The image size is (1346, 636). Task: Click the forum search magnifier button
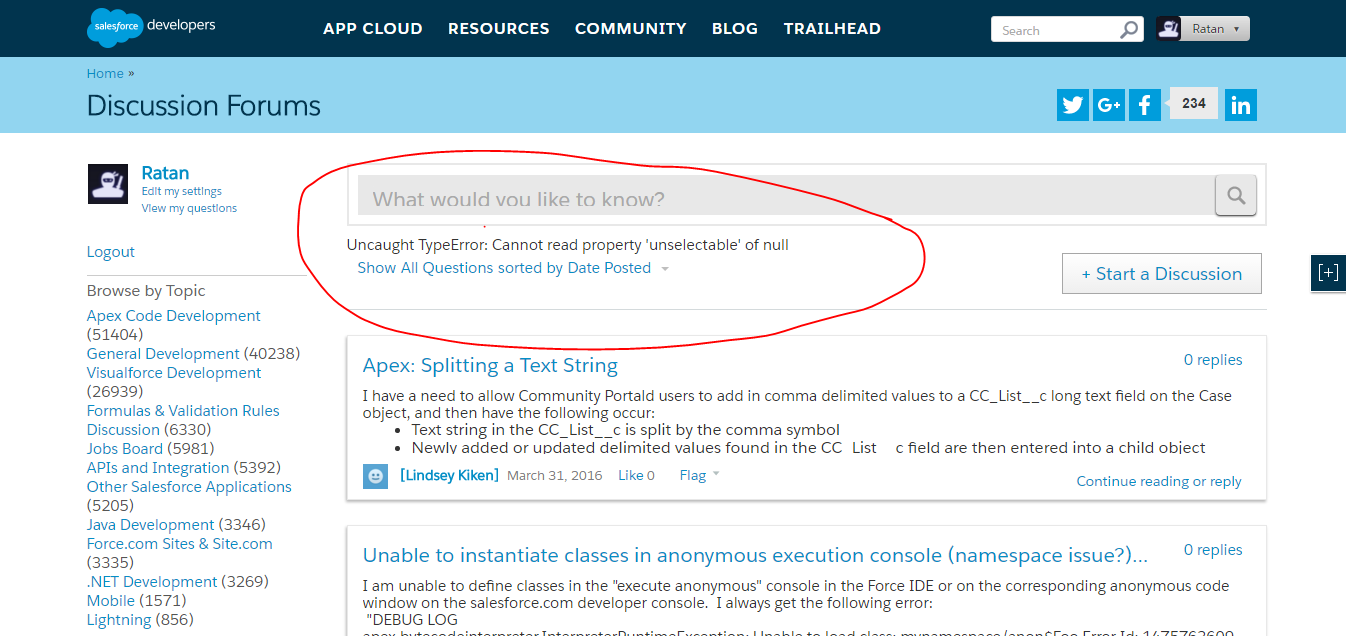pos(1236,195)
